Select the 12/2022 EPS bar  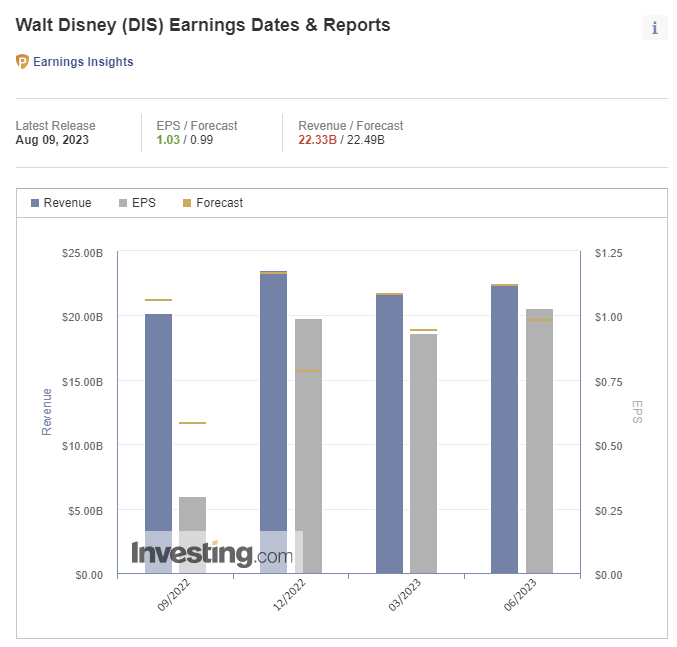tap(308, 446)
